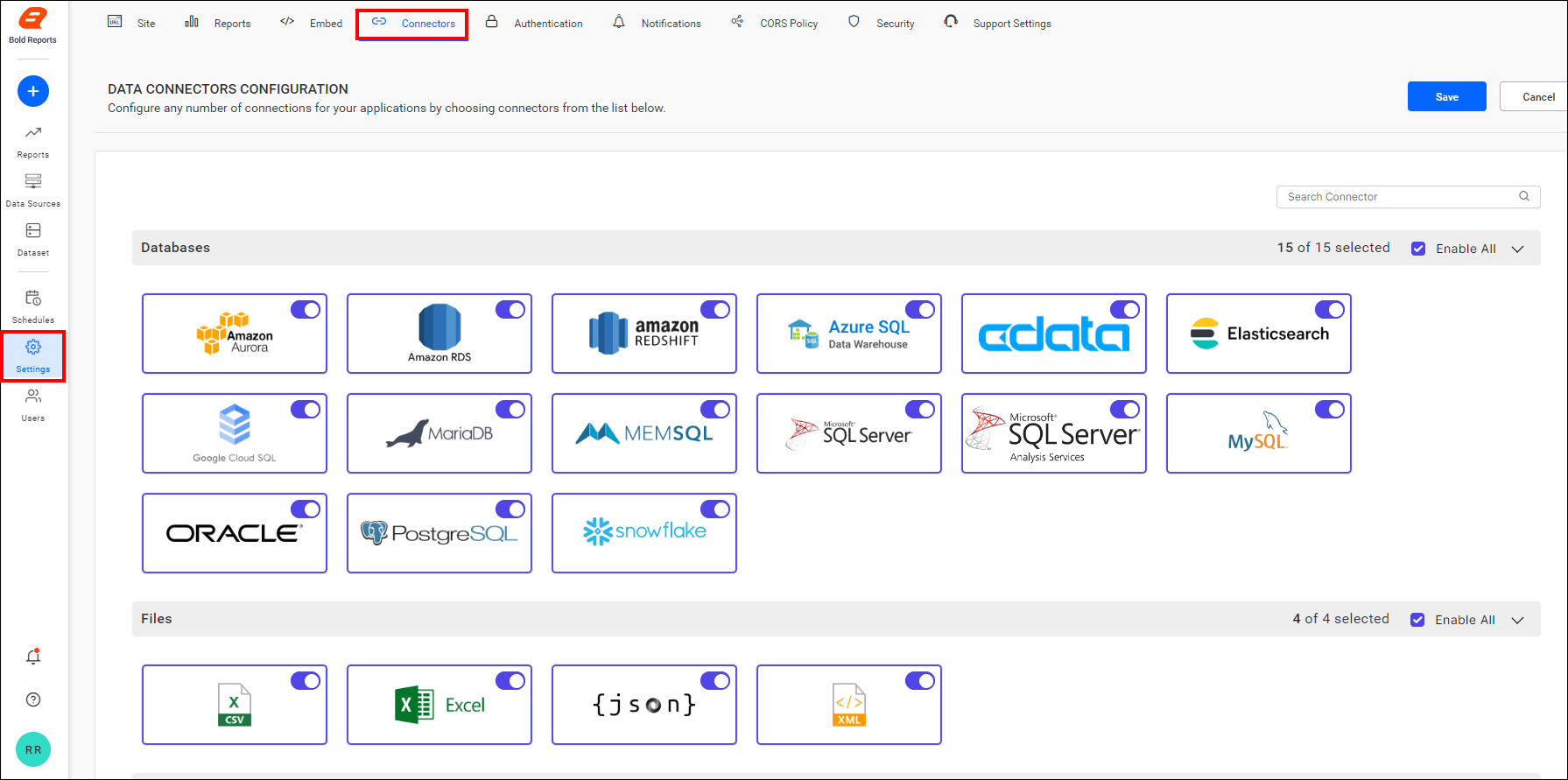Viewport: 1568px width, 780px height.
Task: Collapse the Files section chevron
Action: click(x=1518, y=620)
